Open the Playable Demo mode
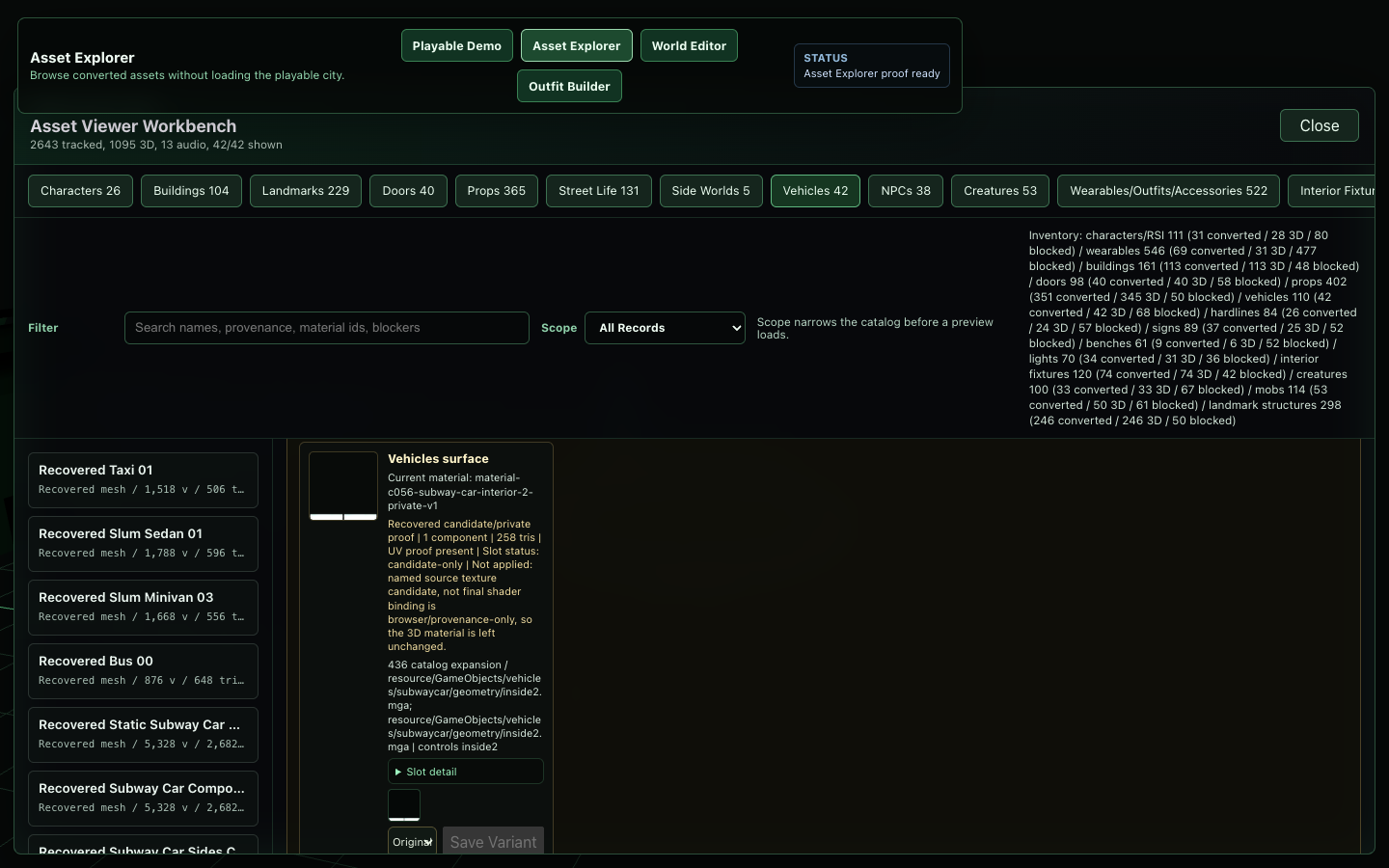 tap(456, 45)
